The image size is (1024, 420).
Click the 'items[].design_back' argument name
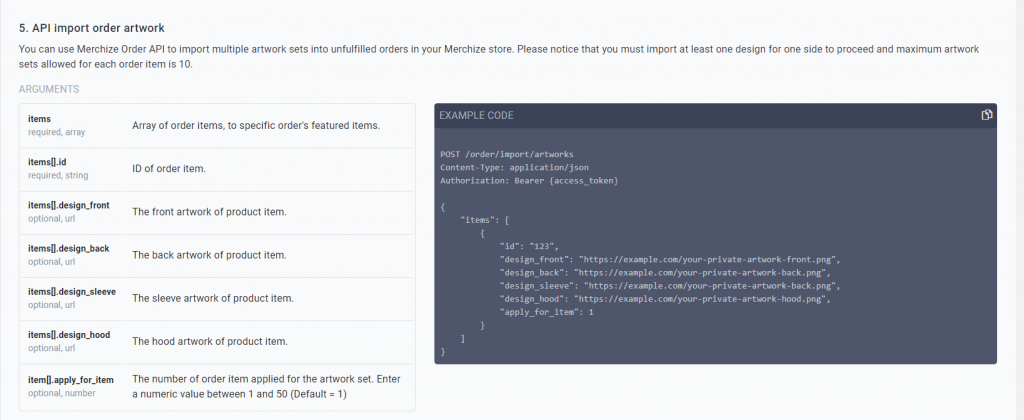pyautogui.click(x=69, y=248)
